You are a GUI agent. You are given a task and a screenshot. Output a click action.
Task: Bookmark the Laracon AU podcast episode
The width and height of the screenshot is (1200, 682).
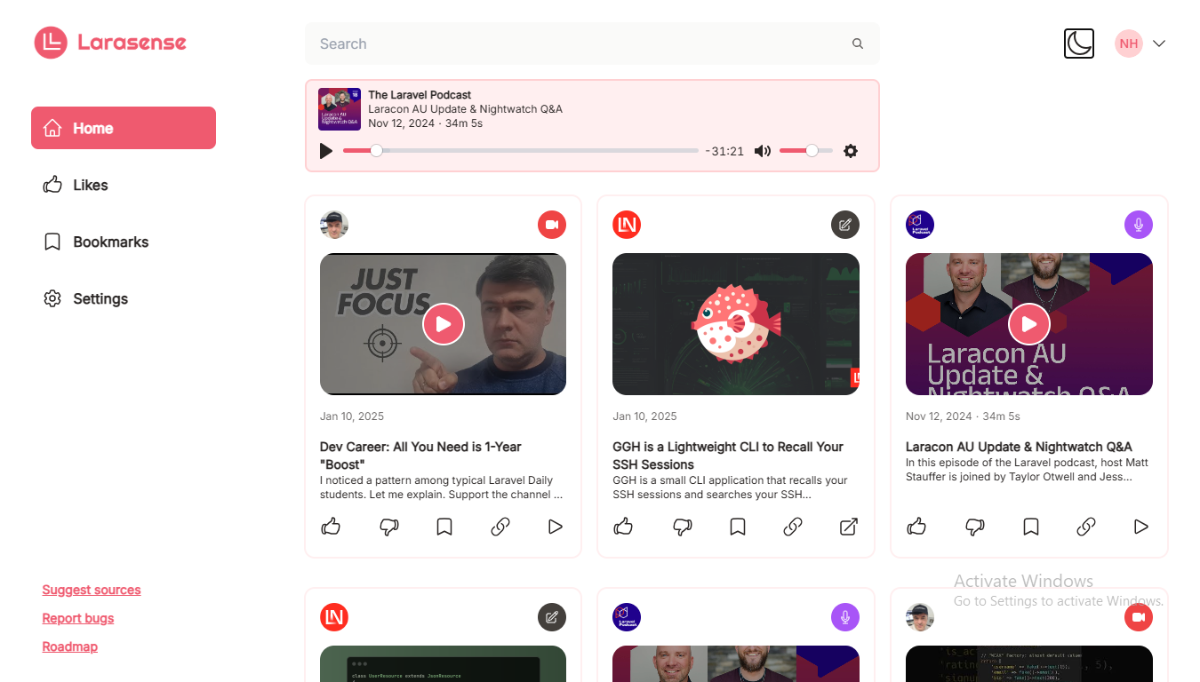click(1031, 526)
